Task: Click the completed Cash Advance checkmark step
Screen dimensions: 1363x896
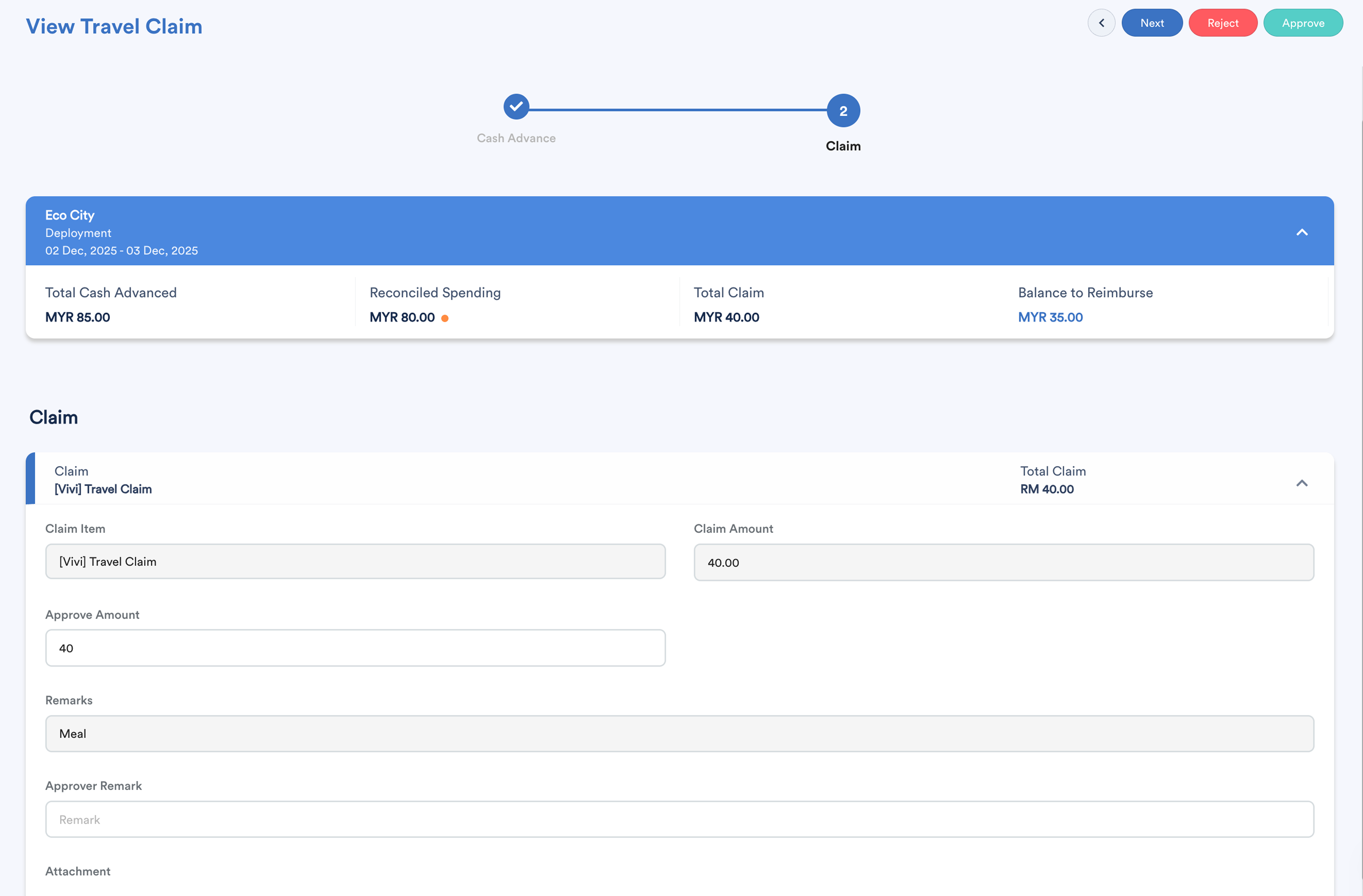Action: tap(516, 107)
